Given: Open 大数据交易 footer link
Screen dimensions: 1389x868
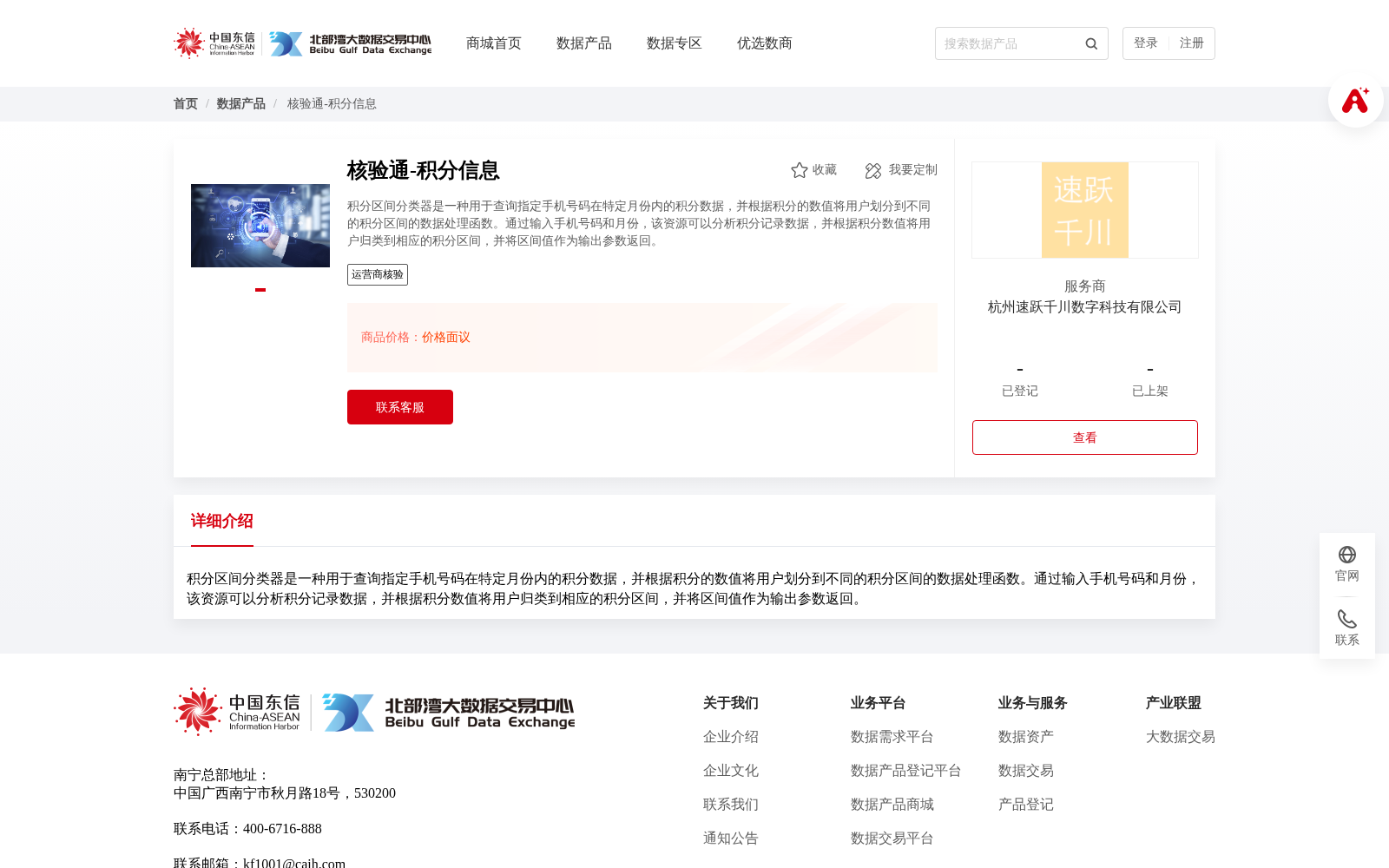Looking at the screenshot, I should [x=1181, y=737].
